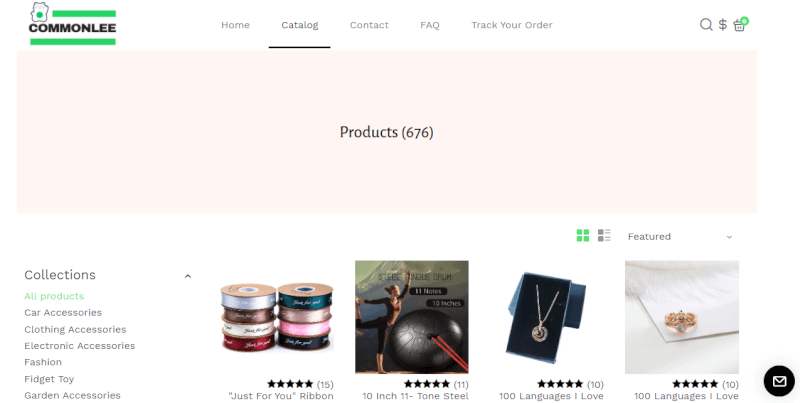The width and height of the screenshot is (800, 403).
Task: Open the shopping cart basket icon
Action: [x=740, y=24]
